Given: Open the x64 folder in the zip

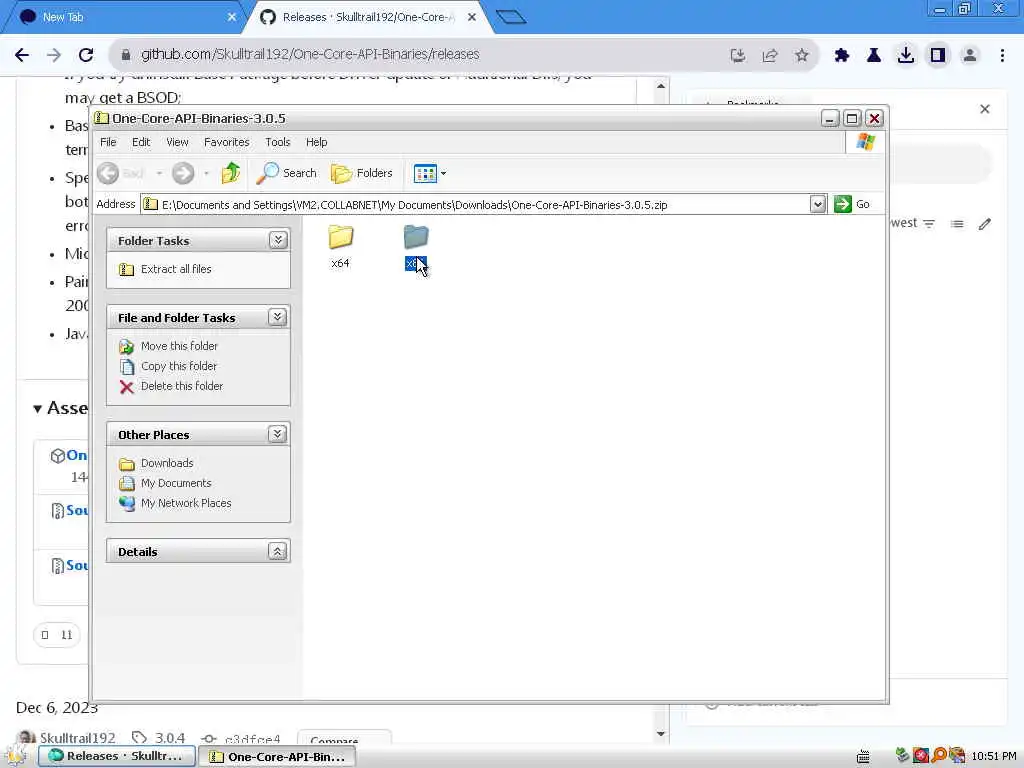Looking at the screenshot, I should (x=340, y=246).
